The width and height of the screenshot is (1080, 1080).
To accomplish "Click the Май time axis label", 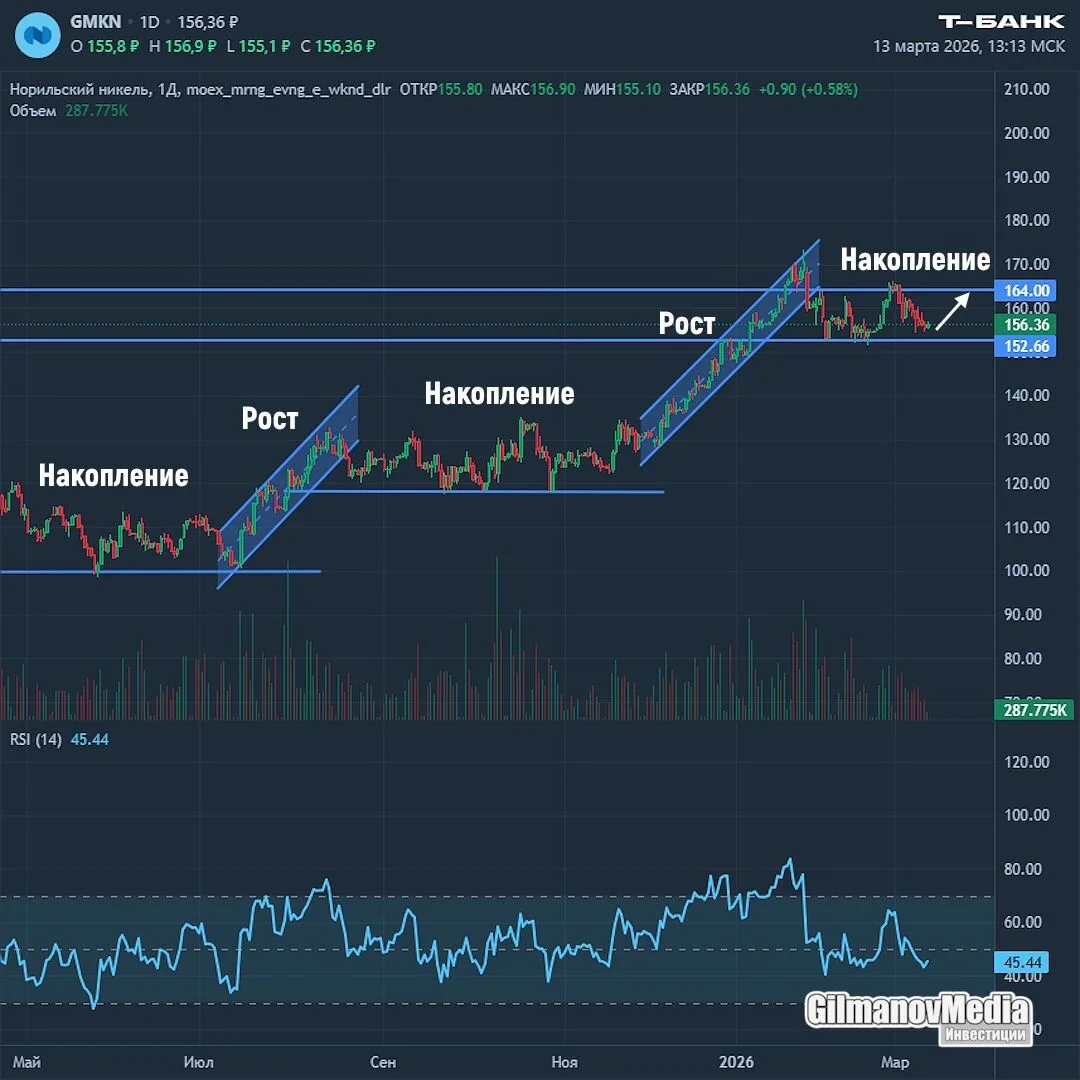I will [27, 1062].
